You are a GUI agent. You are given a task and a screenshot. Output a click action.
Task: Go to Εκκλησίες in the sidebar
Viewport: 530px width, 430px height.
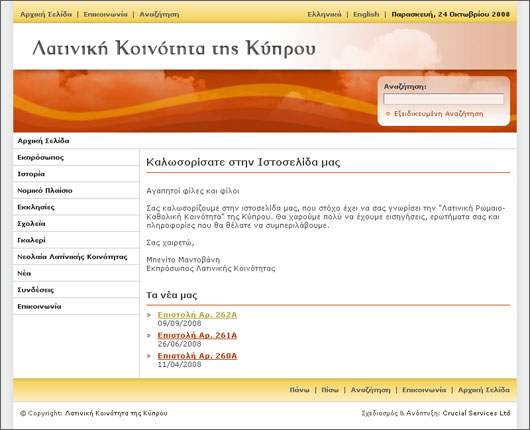[36, 207]
